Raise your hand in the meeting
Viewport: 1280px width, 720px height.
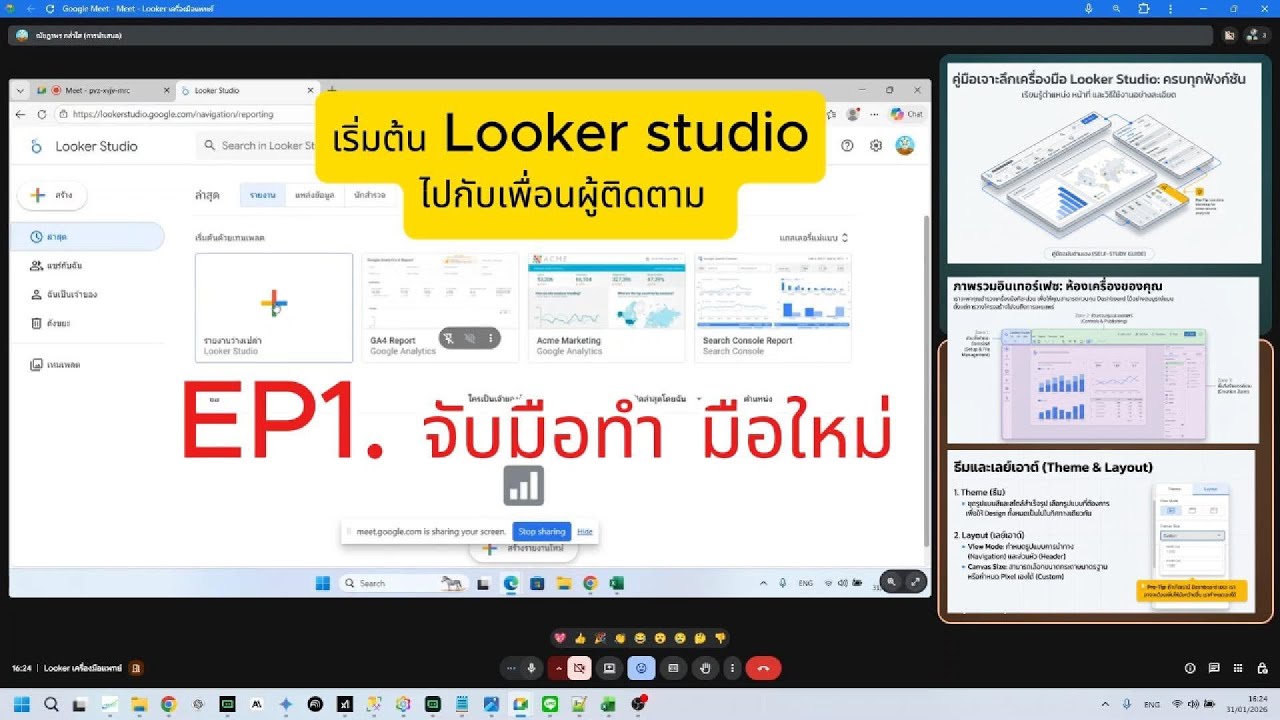(x=705, y=668)
